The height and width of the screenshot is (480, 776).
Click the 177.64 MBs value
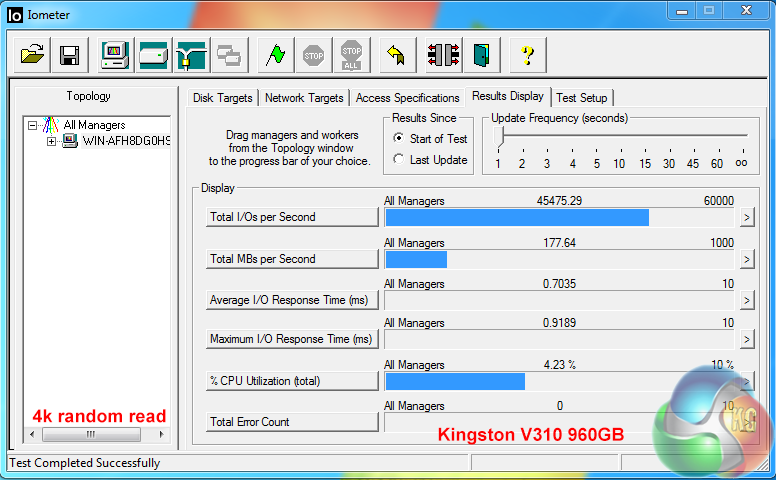(x=559, y=243)
